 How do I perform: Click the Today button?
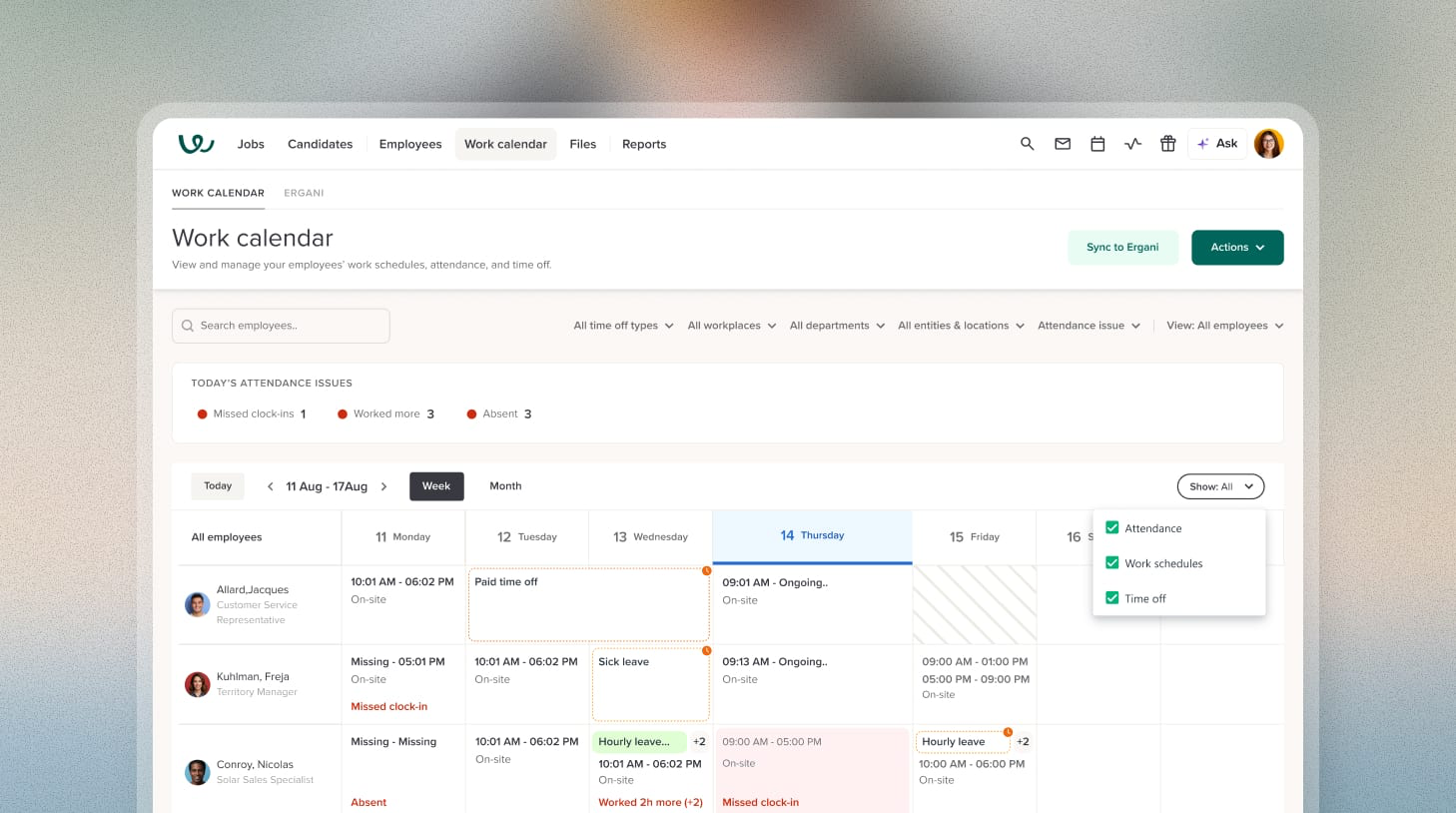218,486
